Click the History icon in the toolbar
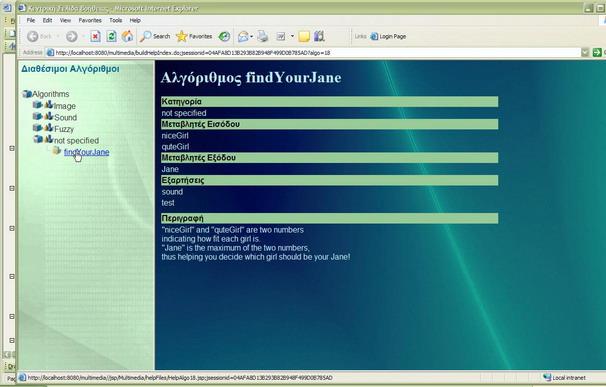 point(224,36)
